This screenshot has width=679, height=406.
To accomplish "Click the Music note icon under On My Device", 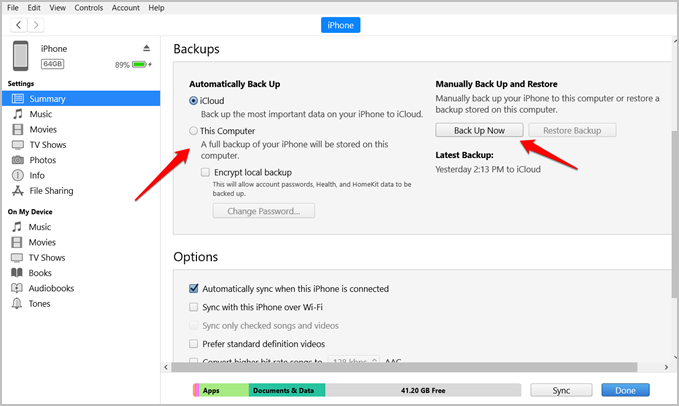I will pos(17,227).
